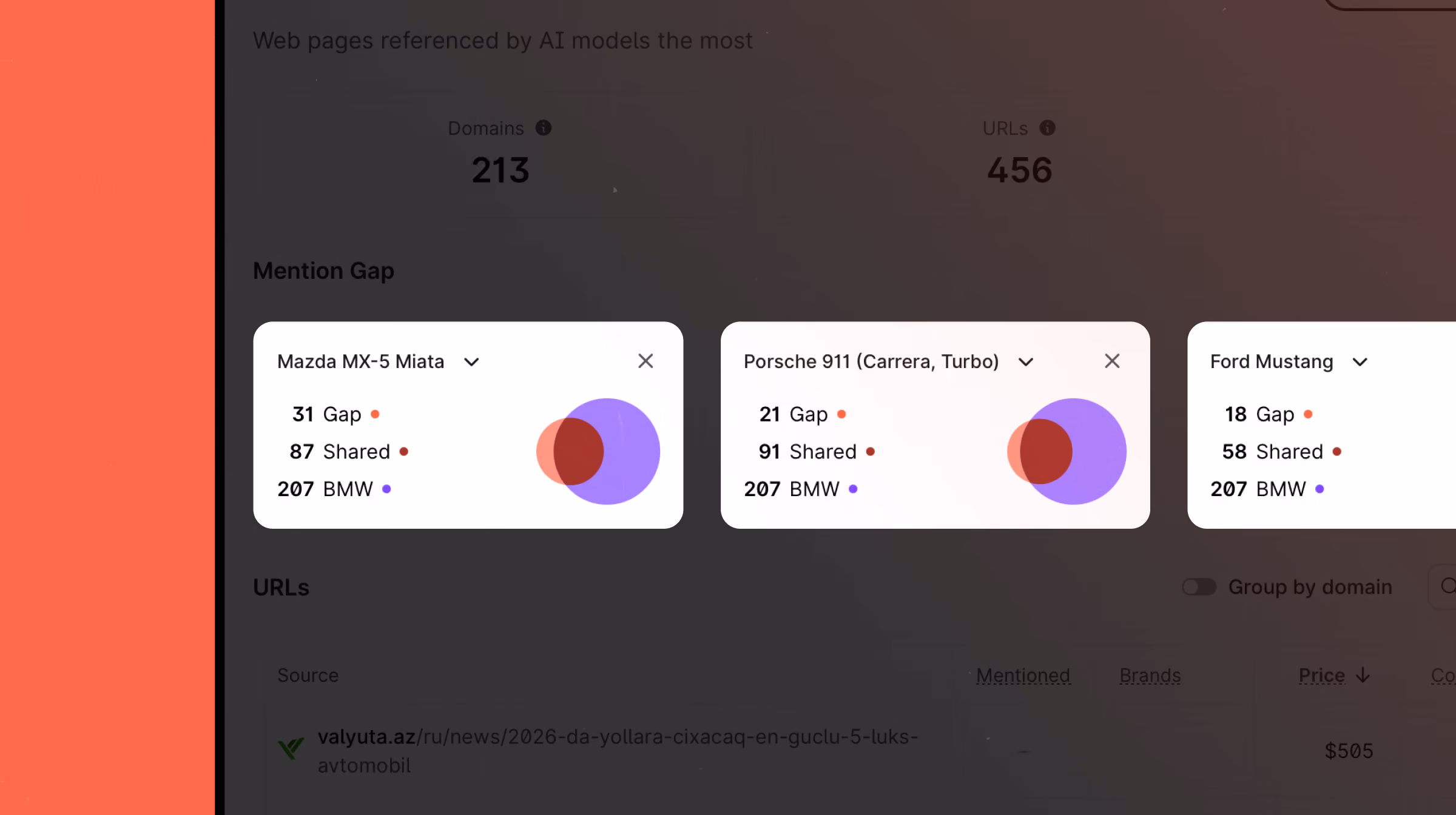The height and width of the screenshot is (815, 1456).
Task: Remove the Mazda MX-5 Miata card
Action: pos(645,361)
